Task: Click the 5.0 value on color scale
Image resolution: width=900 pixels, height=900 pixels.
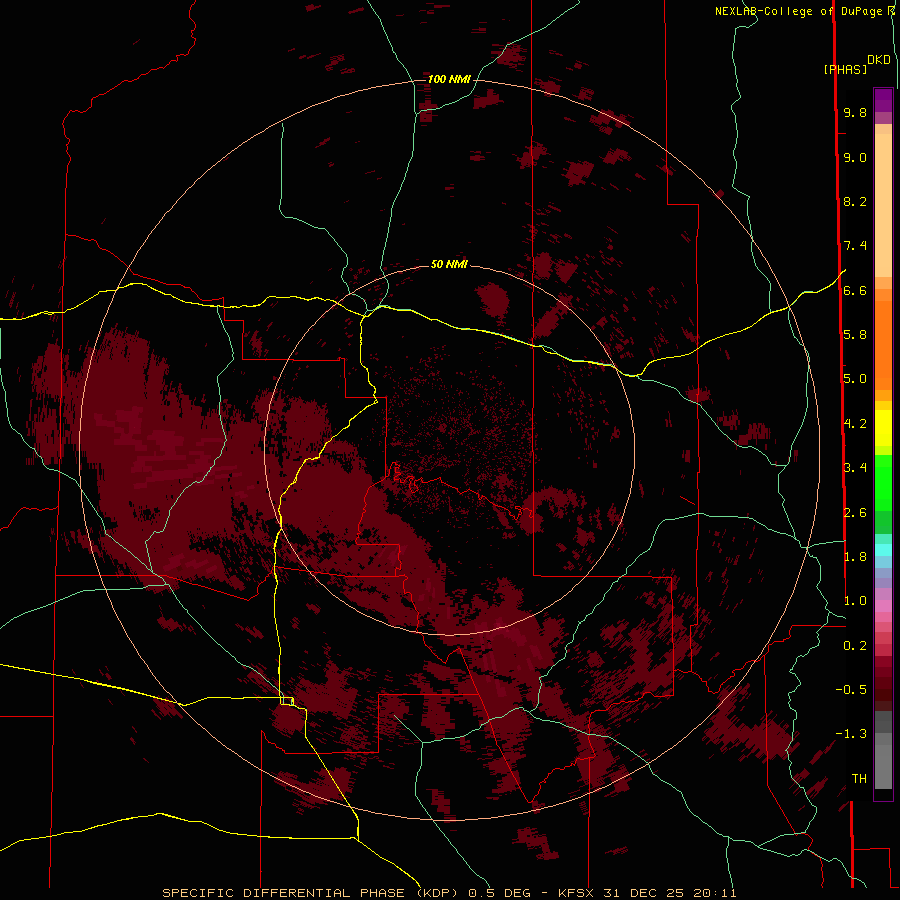Action: (x=855, y=379)
